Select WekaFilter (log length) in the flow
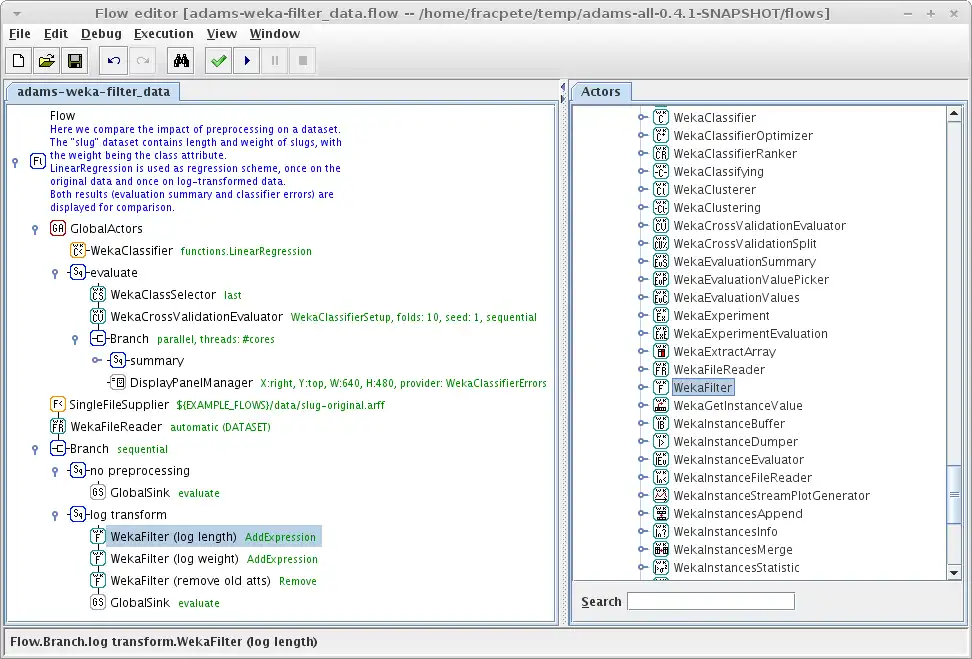This screenshot has width=972, height=659. (213, 537)
